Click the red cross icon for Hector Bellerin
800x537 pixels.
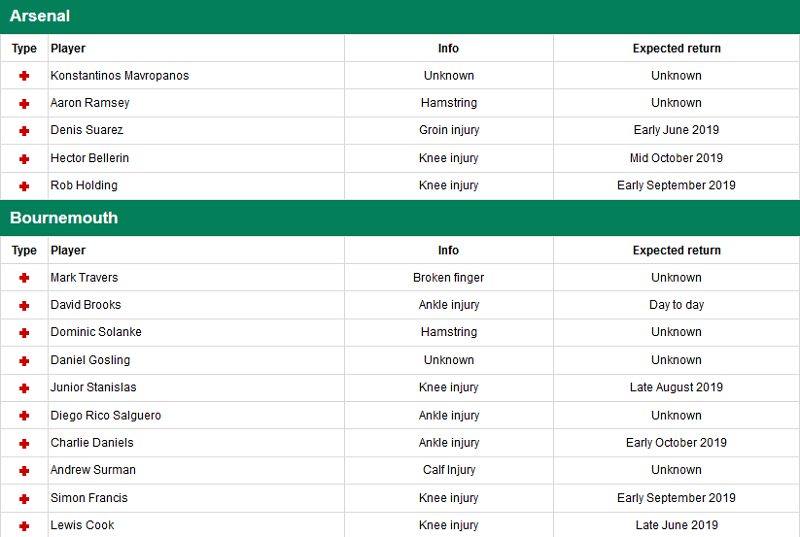(24, 158)
